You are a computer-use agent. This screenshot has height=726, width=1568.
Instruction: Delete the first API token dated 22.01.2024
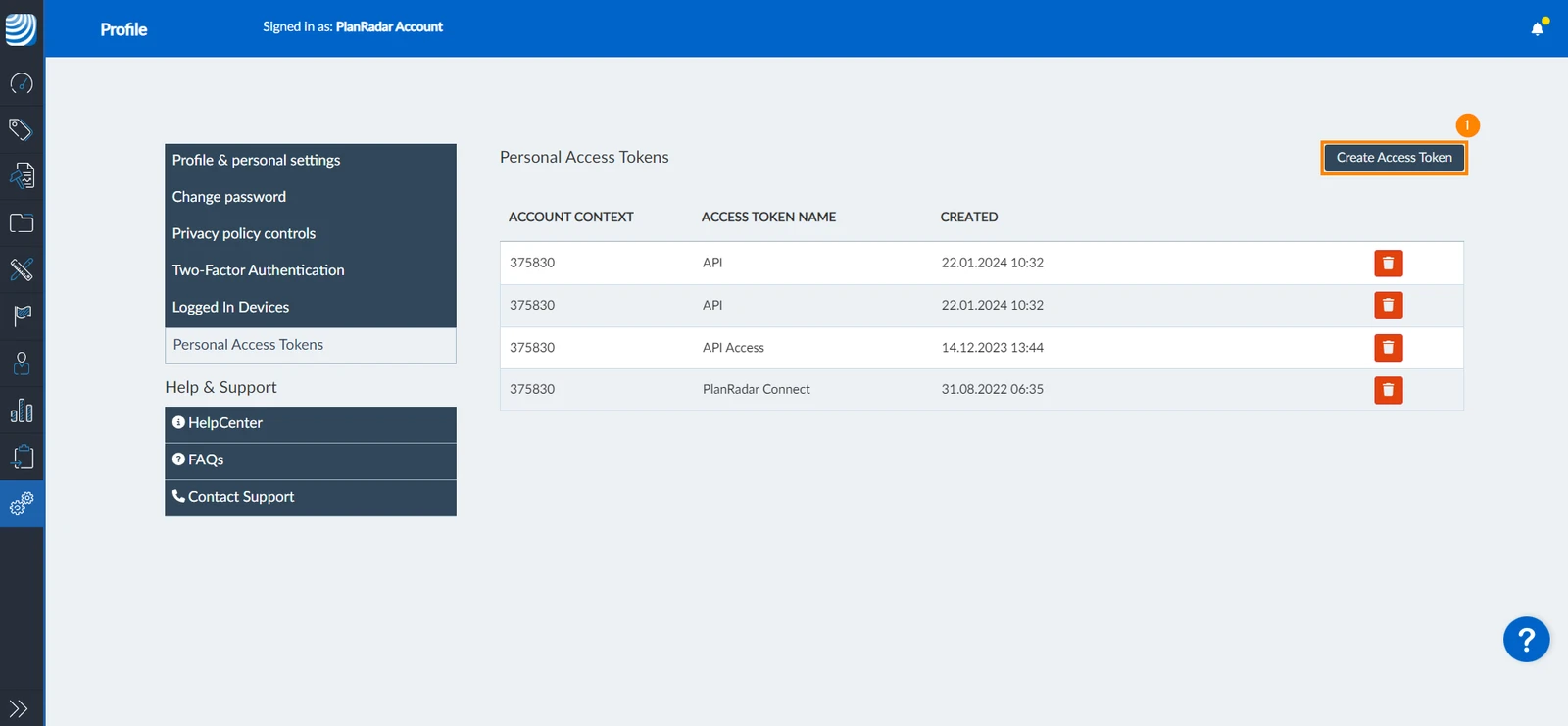[x=1388, y=263]
